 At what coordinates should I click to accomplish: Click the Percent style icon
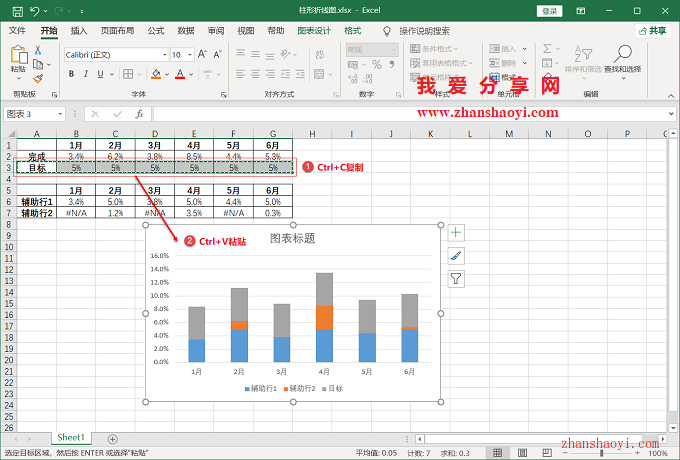pos(376,65)
